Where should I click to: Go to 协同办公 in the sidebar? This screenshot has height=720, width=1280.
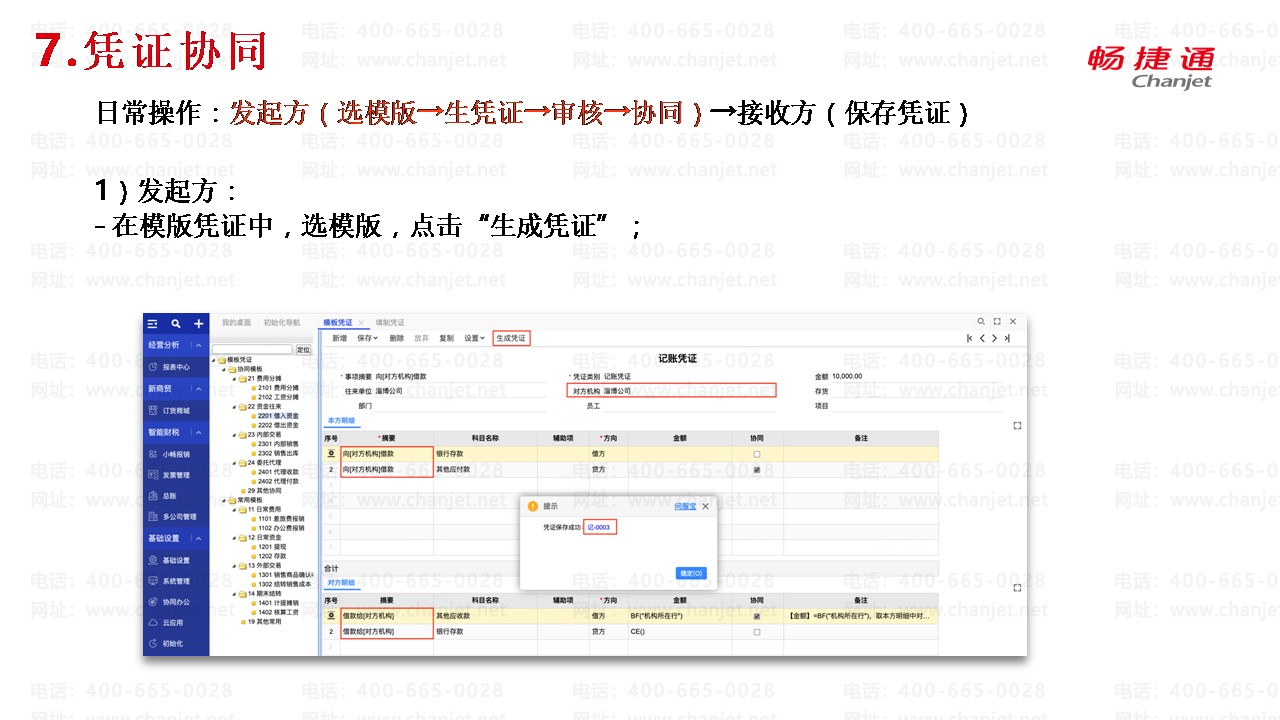point(176,602)
